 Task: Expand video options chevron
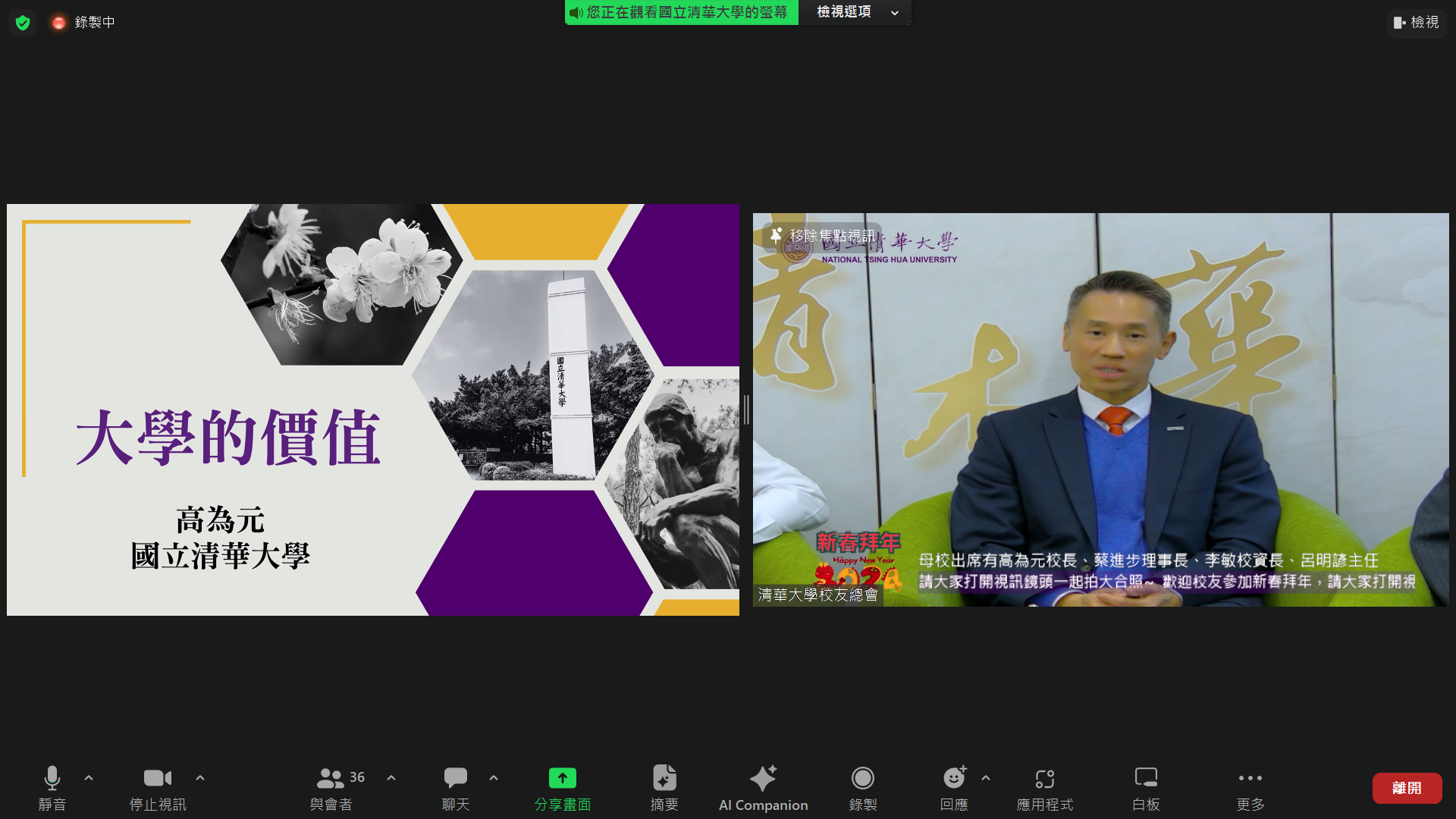click(x=200, y=778)
